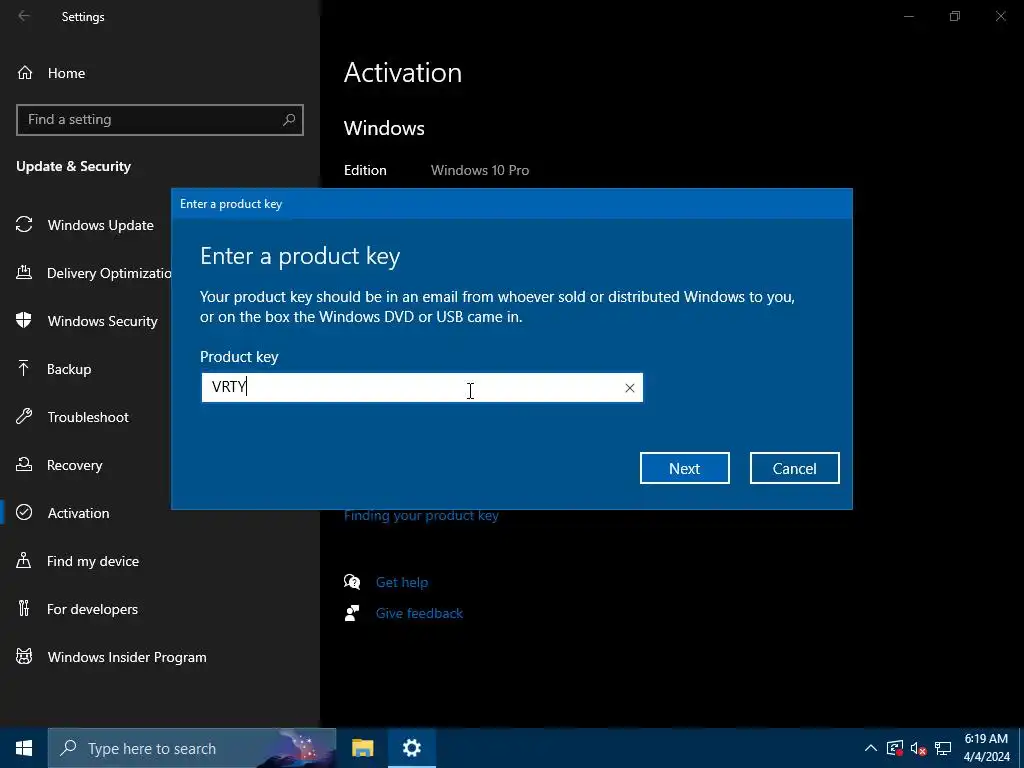Click the Update & Security heading

74,167
